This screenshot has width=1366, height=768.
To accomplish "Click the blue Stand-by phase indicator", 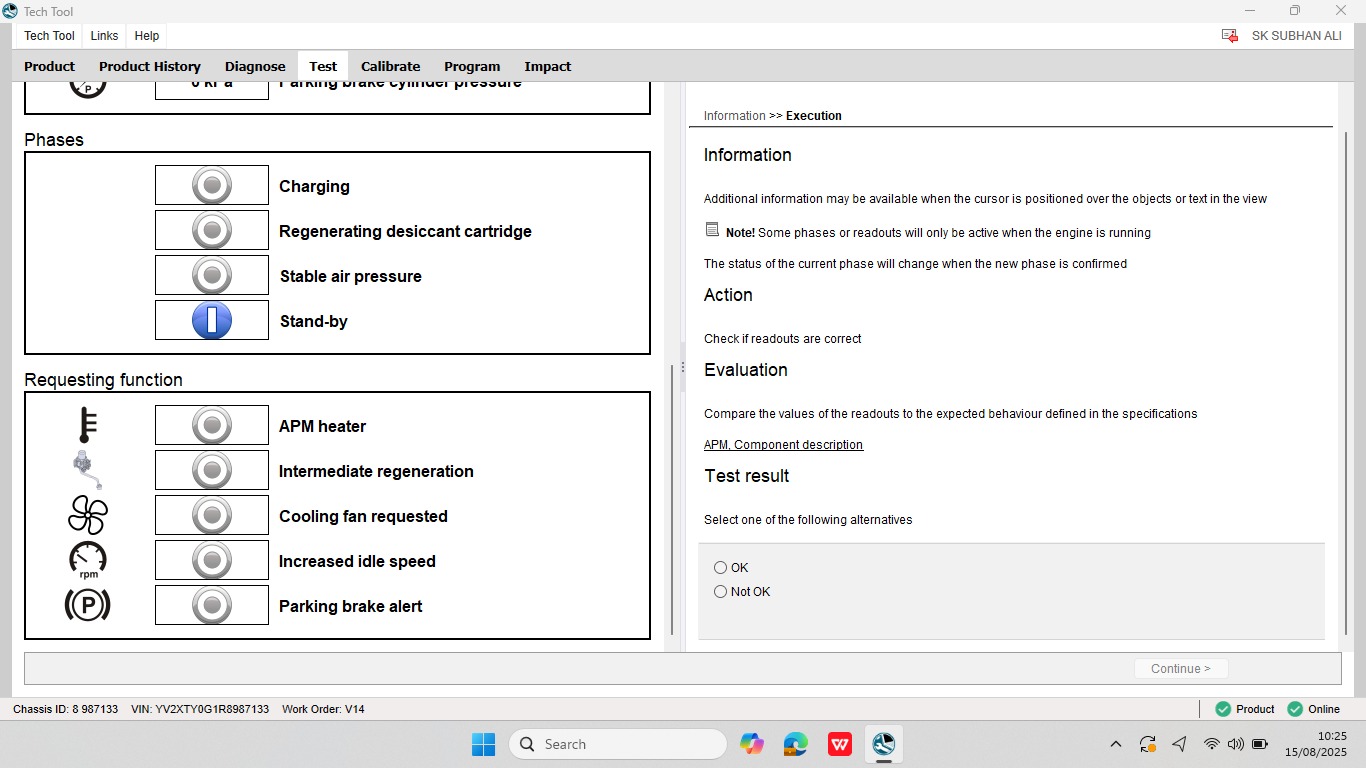I will pyautogui.click(x=212, y=321).
